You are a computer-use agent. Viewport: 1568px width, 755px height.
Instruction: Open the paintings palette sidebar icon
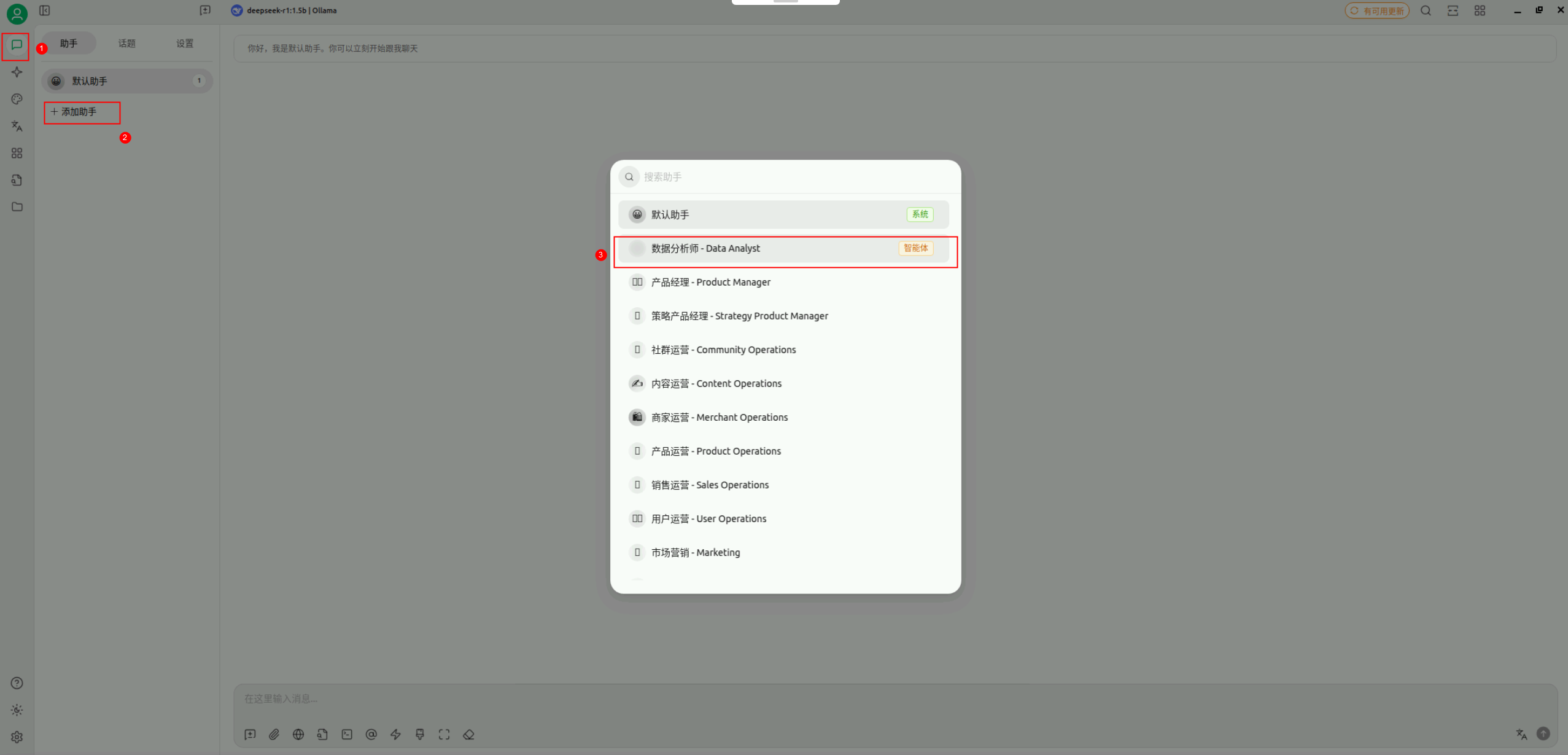[17, 99]
